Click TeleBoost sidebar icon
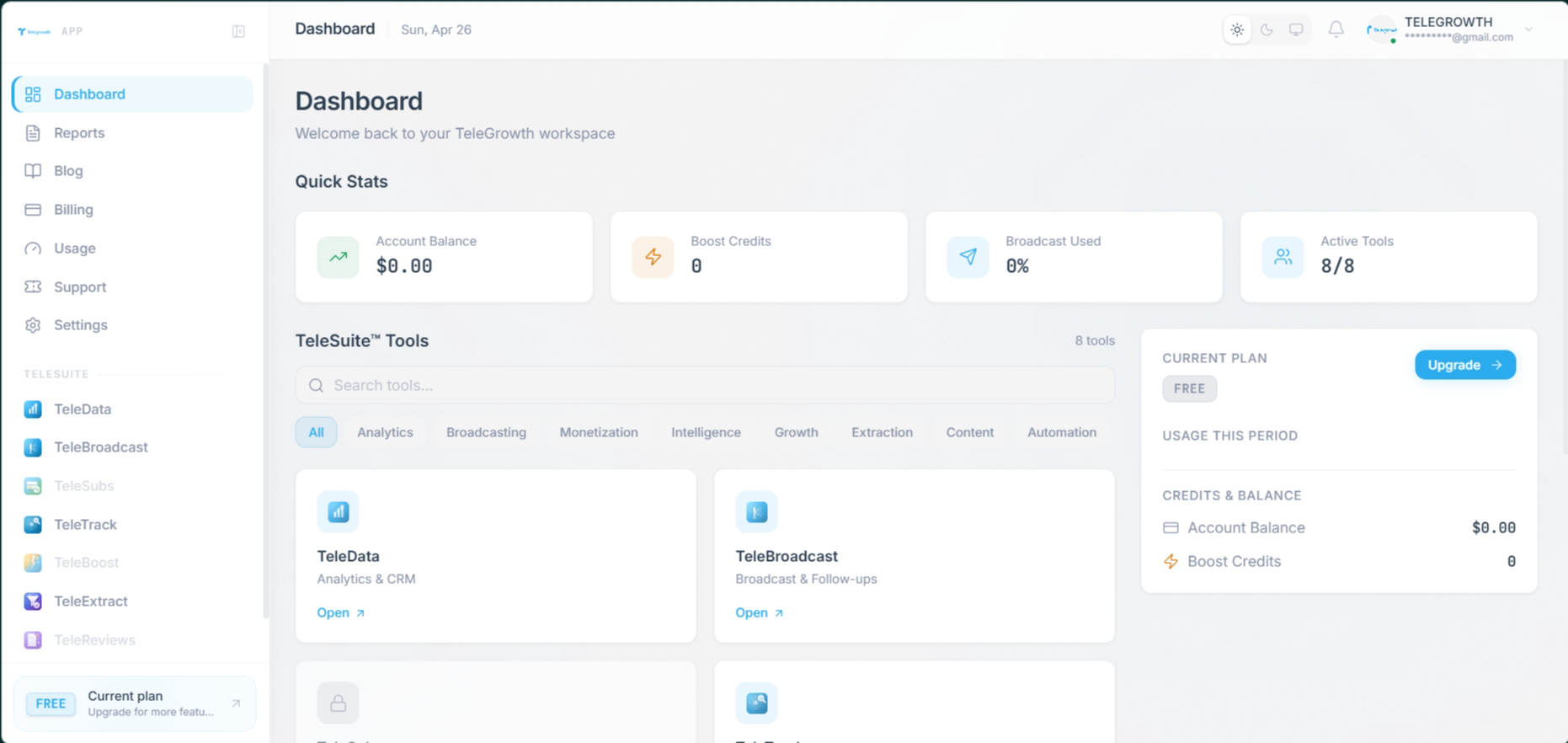This screenshot has width=1568, height=743. point(33,563)
